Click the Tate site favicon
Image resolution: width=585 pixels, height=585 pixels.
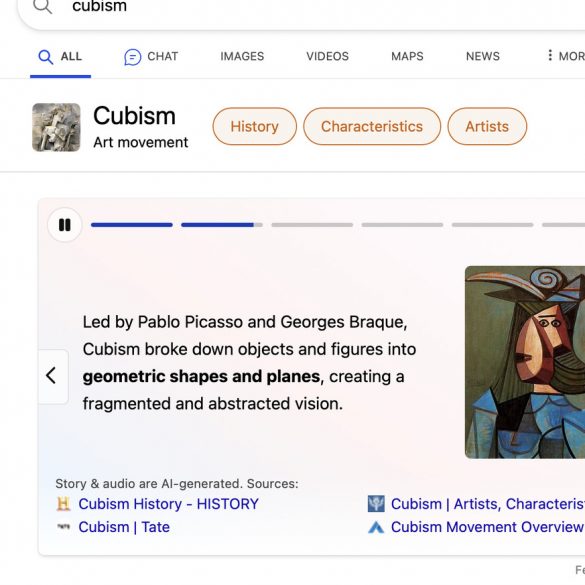pos(63,526)
